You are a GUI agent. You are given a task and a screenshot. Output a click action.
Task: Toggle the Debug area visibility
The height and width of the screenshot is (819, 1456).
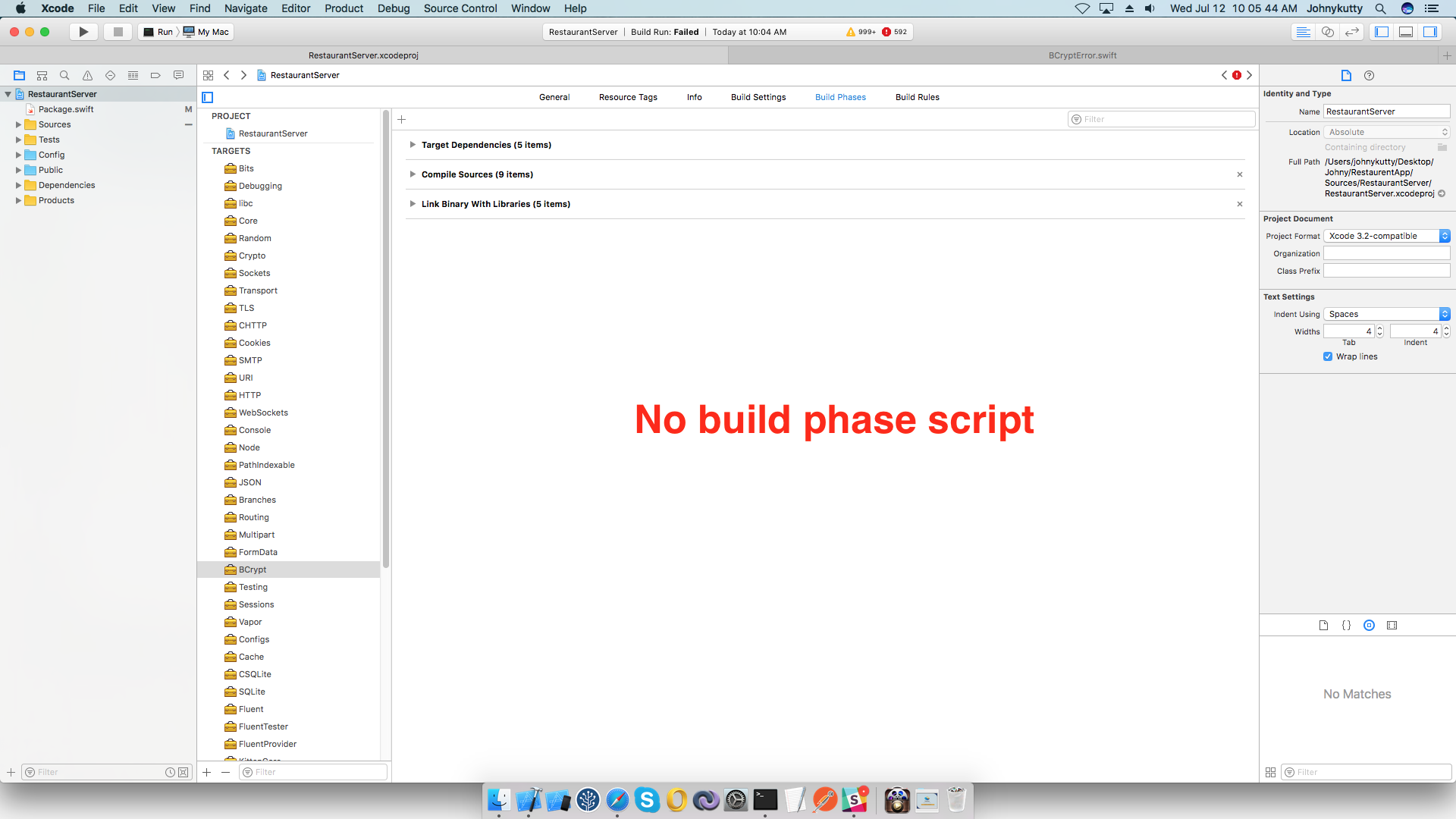click(x=1406, y=32)
